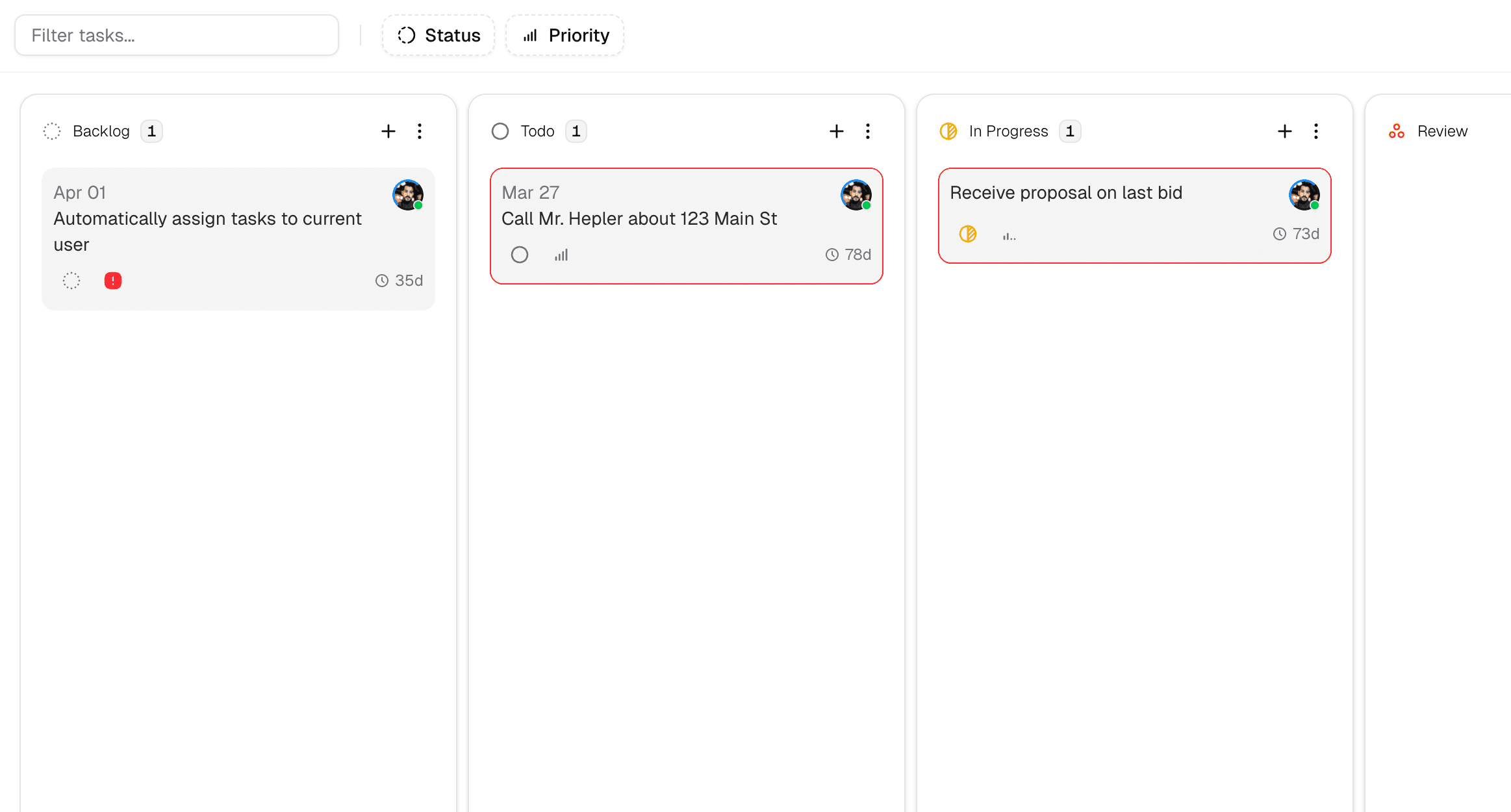Image resolution: width=1511 pixels, height=812 pixels.
Task: Add a new task to the Todo column
Action: pos(837,131)
